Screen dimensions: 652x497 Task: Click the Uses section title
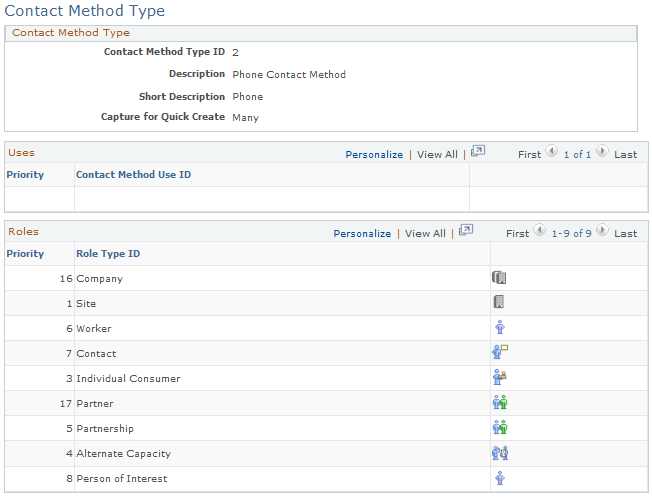tap(22, 153)
